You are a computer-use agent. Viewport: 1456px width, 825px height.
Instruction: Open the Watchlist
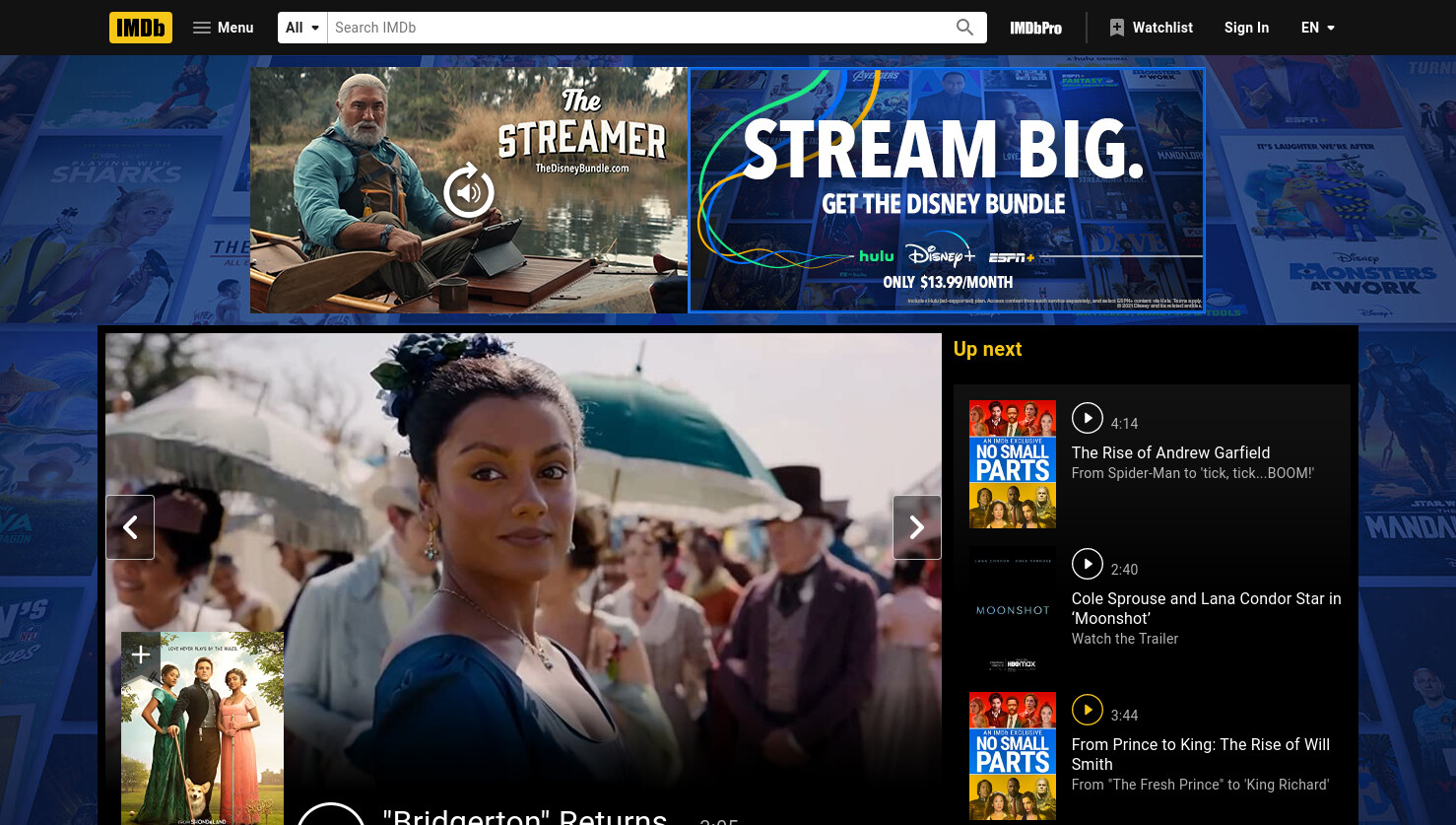pos(1151,28)
